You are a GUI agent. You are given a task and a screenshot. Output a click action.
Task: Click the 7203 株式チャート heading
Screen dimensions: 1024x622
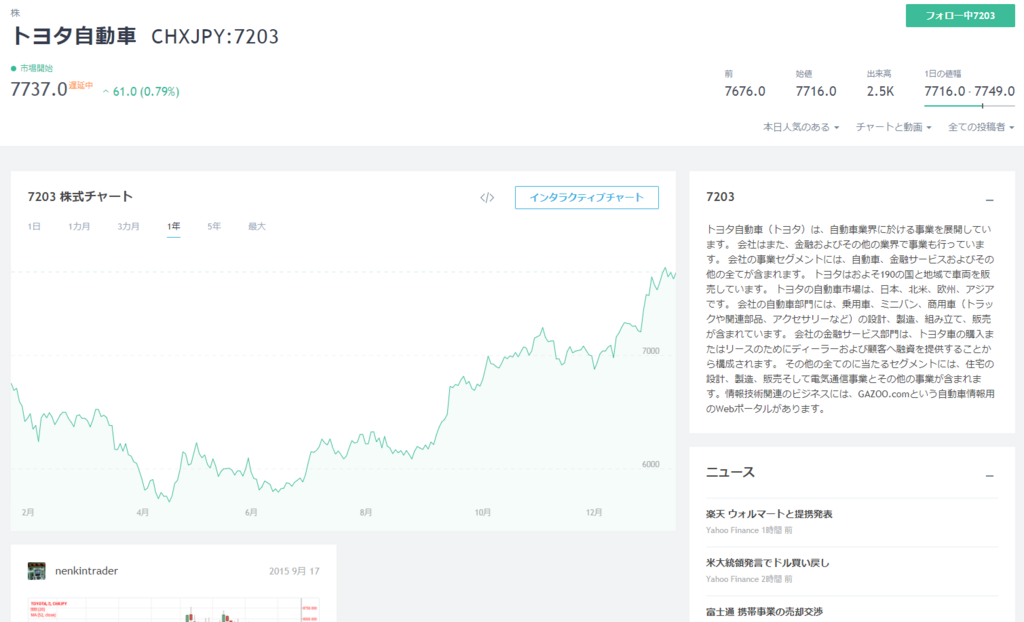point(80,197)
